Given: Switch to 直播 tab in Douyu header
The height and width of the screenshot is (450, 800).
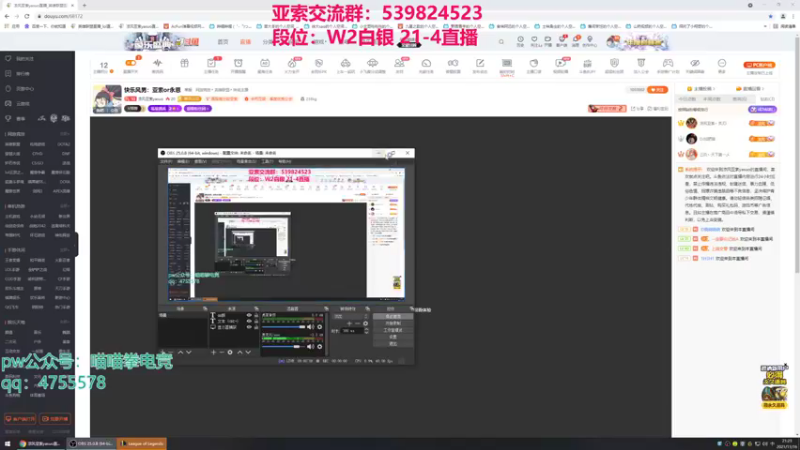Looking at the screenshot, I should (x=245, y=42).
